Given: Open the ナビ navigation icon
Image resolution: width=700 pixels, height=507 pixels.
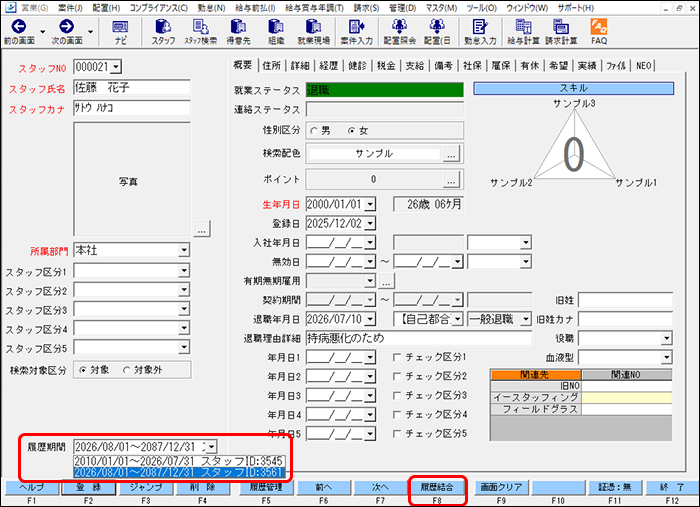Looking at the screenshot, I should [120, 27].
